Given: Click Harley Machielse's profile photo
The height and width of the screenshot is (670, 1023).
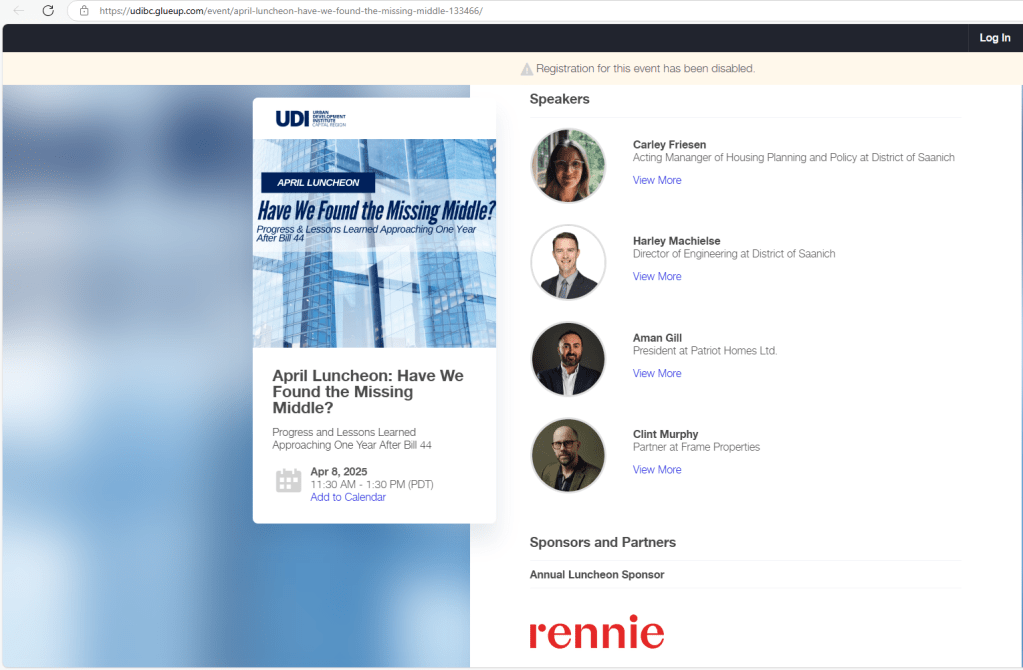Looking at the screenshot, I should (x=567, y=262).
